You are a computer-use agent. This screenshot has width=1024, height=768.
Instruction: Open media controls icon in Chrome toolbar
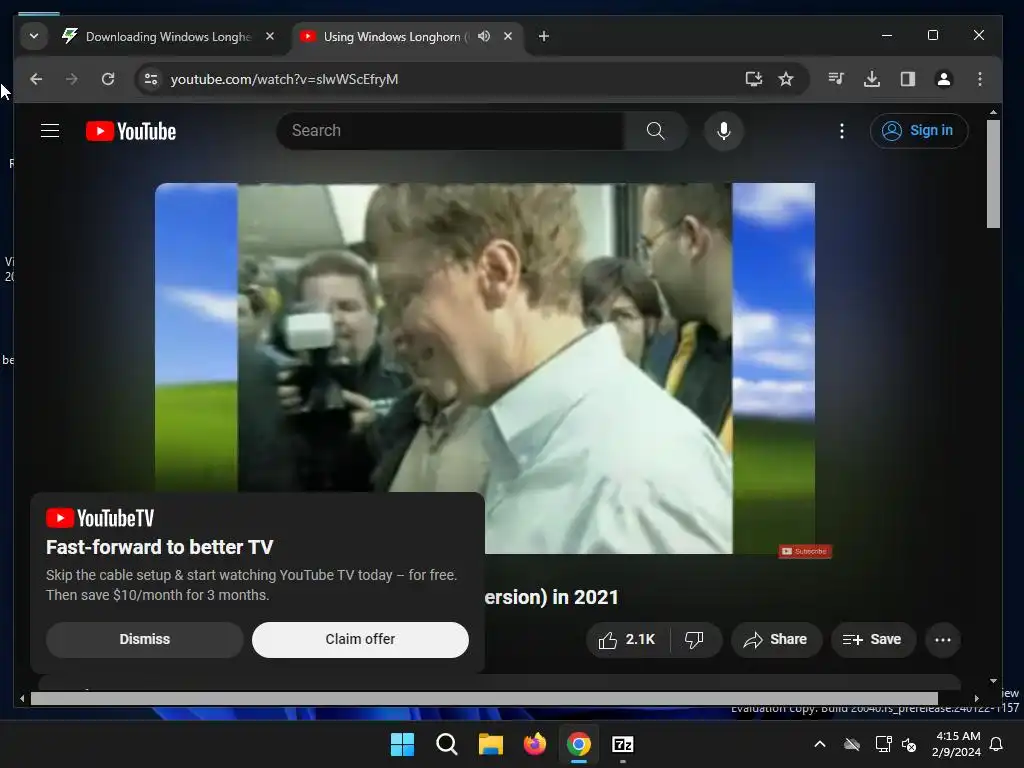point(836,79)
